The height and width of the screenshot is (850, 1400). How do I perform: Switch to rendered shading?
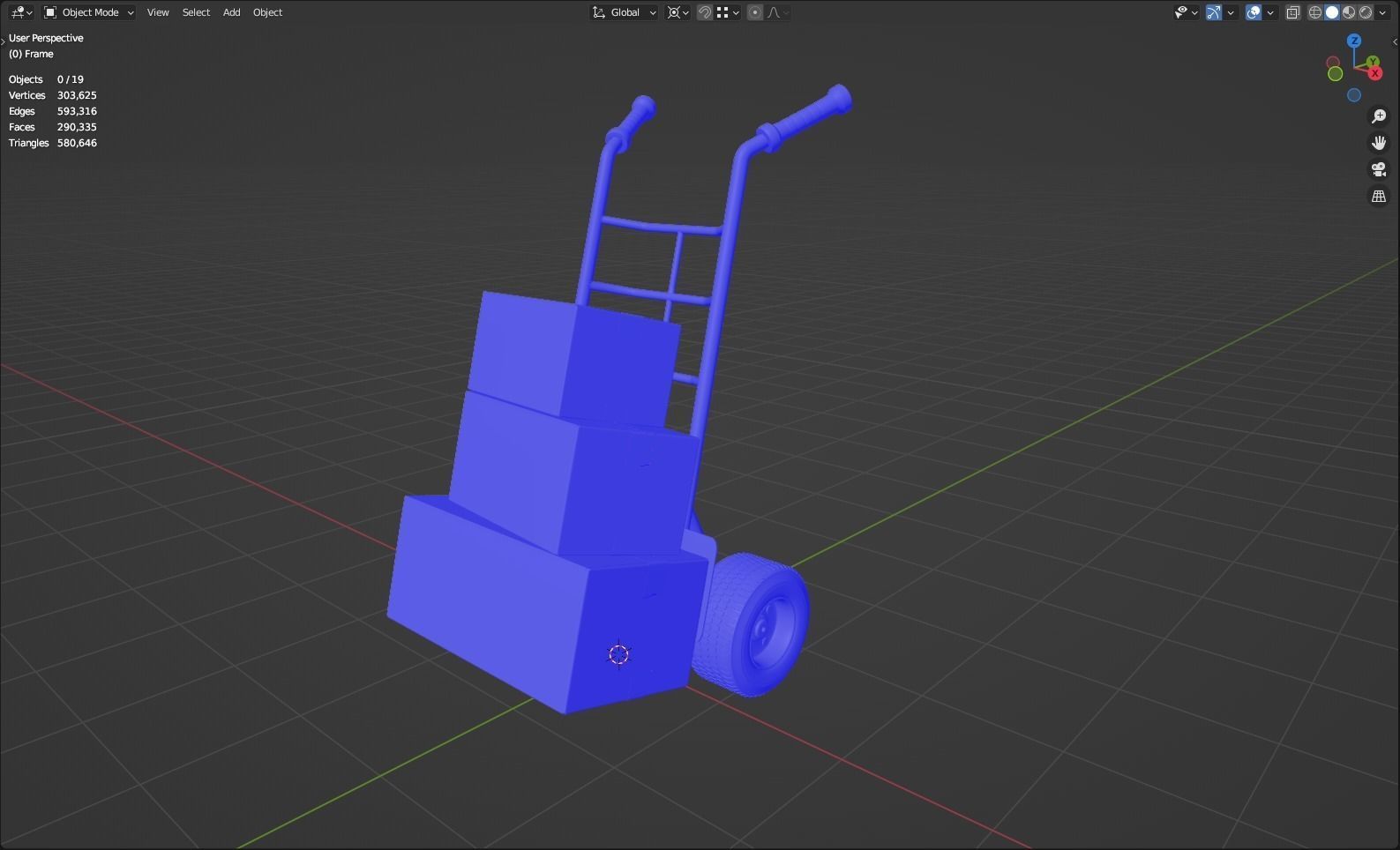[1366, 12]
